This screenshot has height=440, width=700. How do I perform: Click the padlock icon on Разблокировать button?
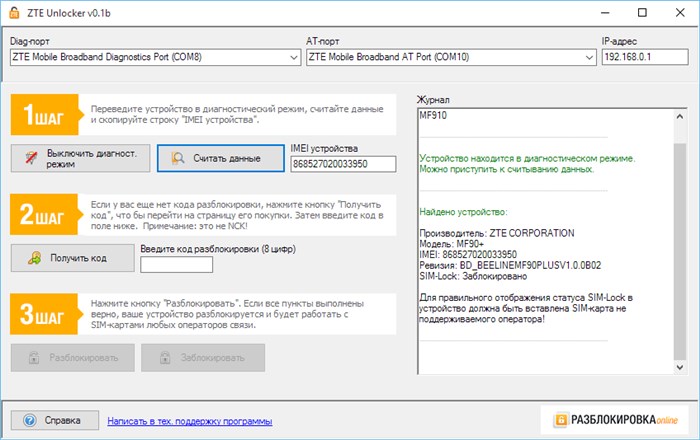tap(34, 357)
